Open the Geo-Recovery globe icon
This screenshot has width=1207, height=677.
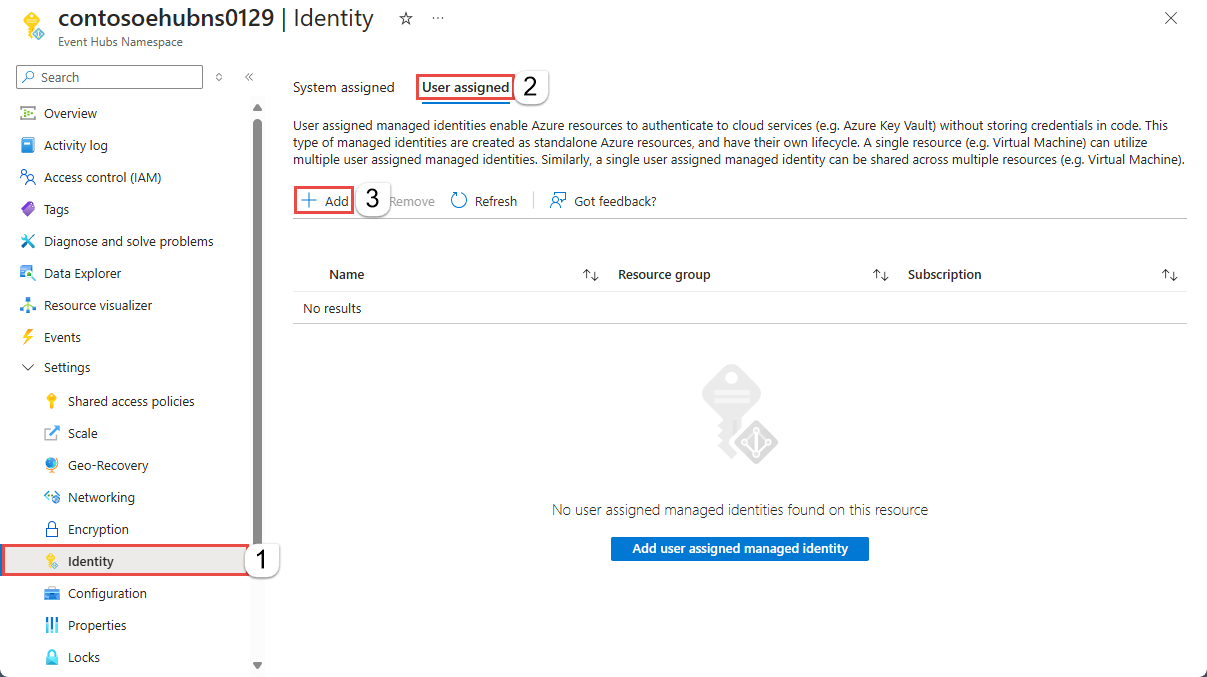pyautogui.click(x=52, y=465)
